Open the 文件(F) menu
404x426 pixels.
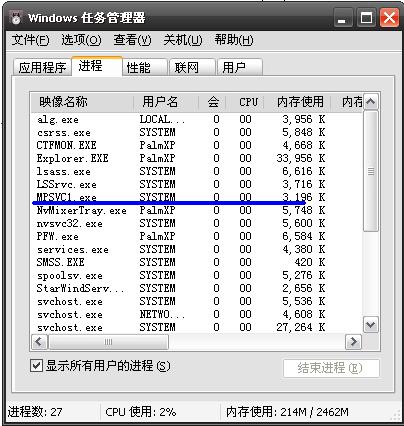coord(30,40)
